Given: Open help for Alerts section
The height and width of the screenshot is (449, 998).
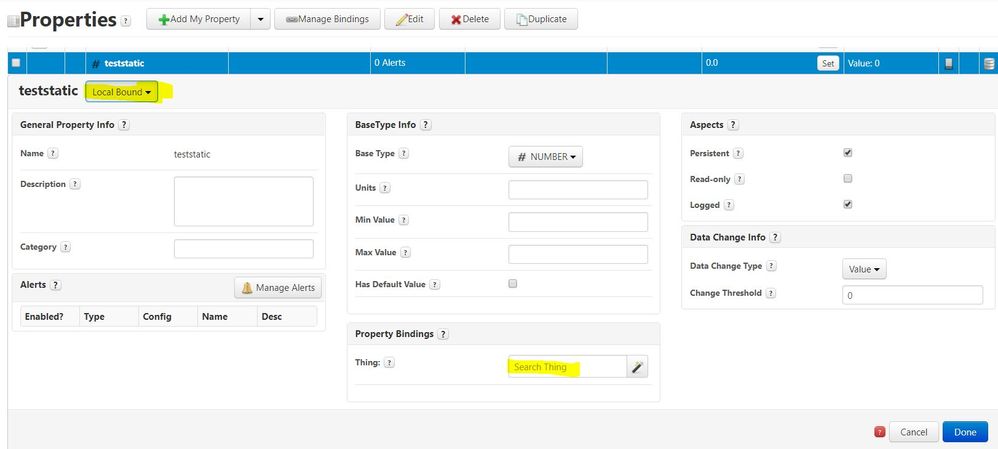Looking at the screenshot, I should click(55, 285).
